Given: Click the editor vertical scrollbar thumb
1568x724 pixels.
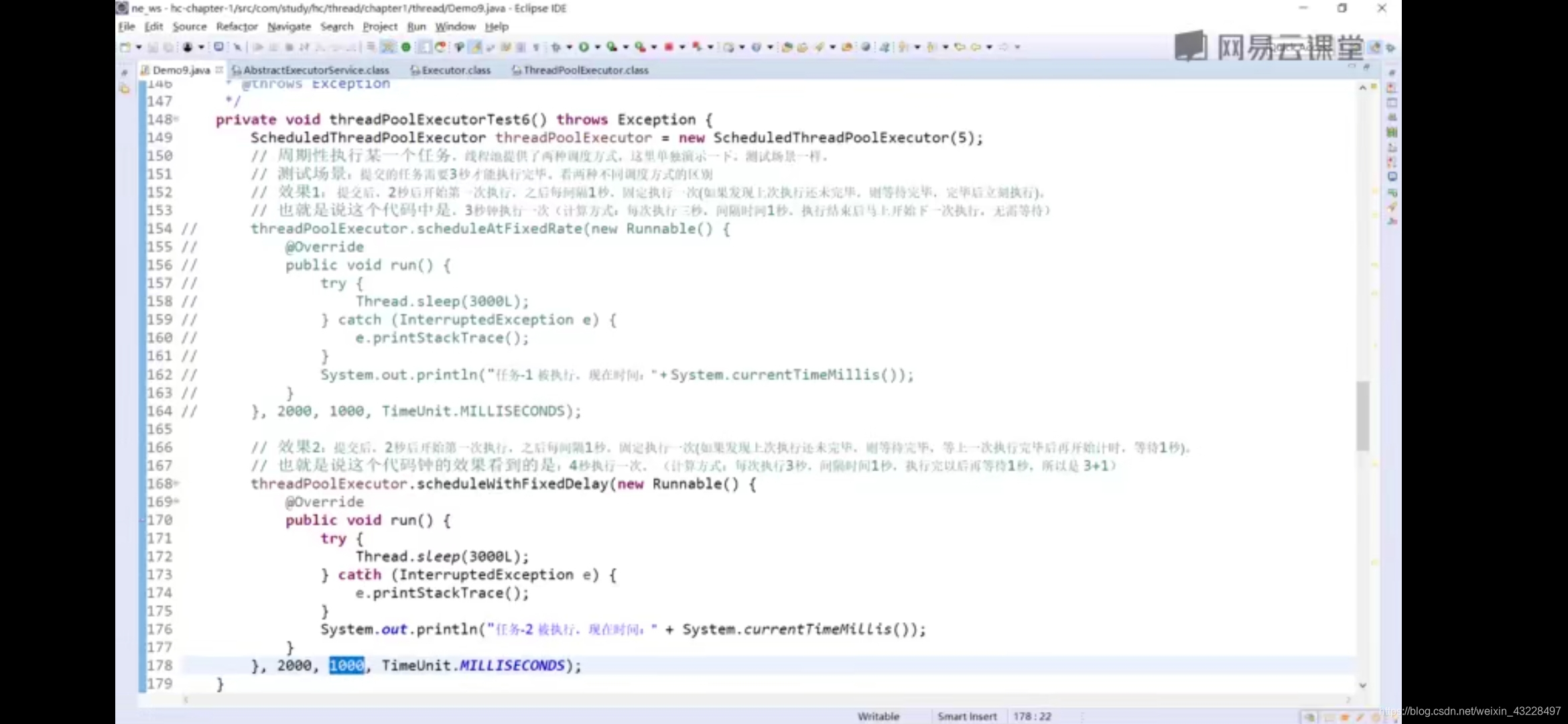Looking at the screenshot, I should [1362, 416].
